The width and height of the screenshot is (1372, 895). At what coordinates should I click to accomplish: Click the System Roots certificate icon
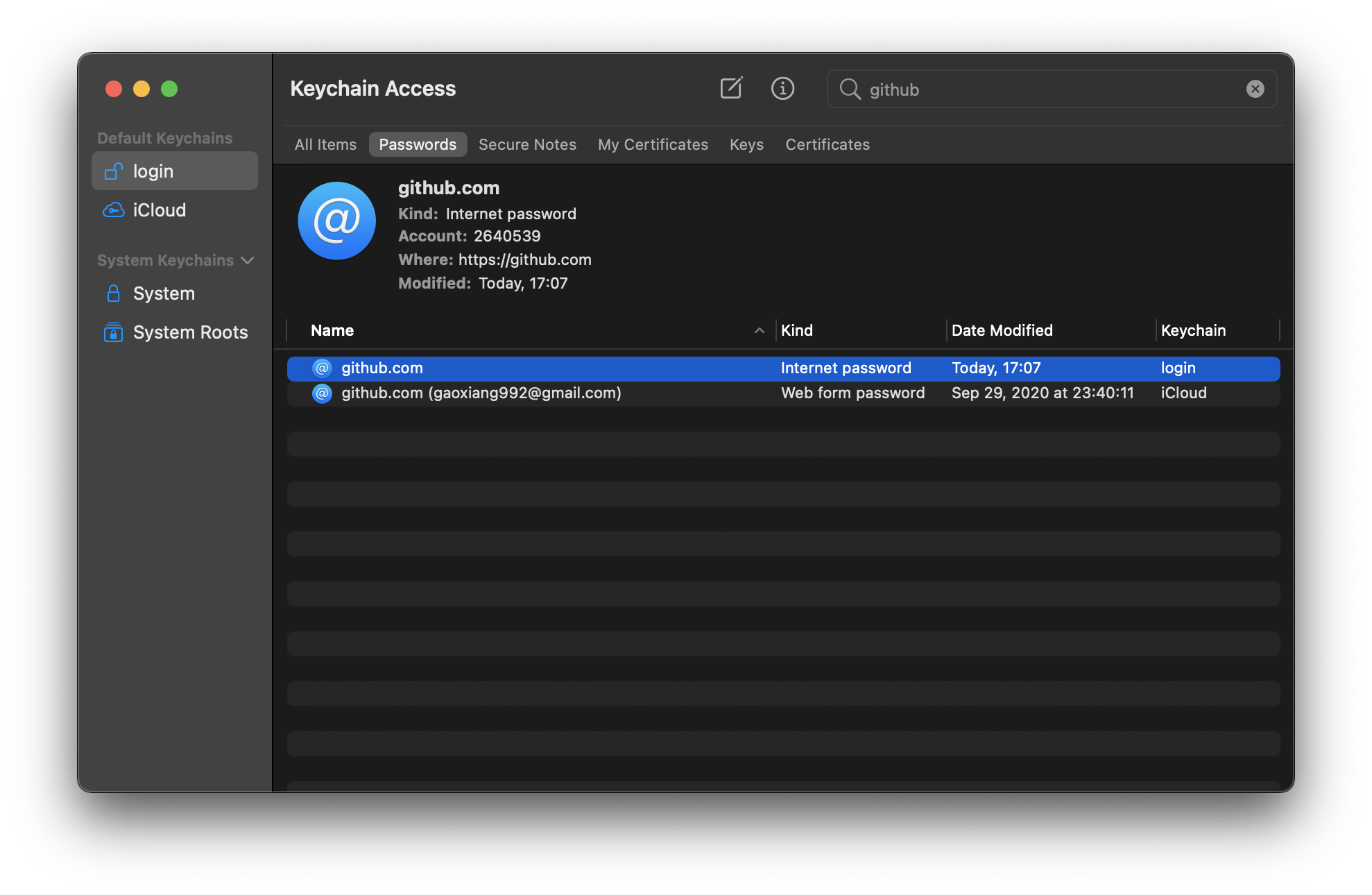[x=113, y=332]
